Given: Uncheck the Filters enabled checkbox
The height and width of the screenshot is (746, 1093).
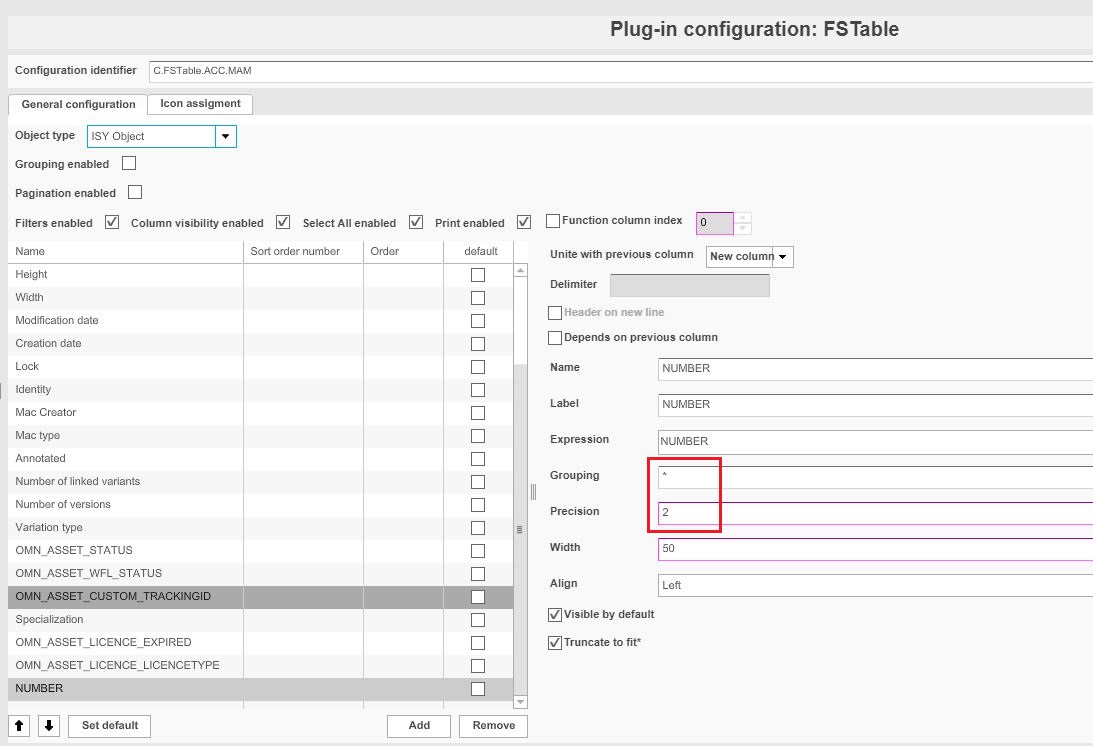Looking at the screenshot, I should tap(112, 222).
